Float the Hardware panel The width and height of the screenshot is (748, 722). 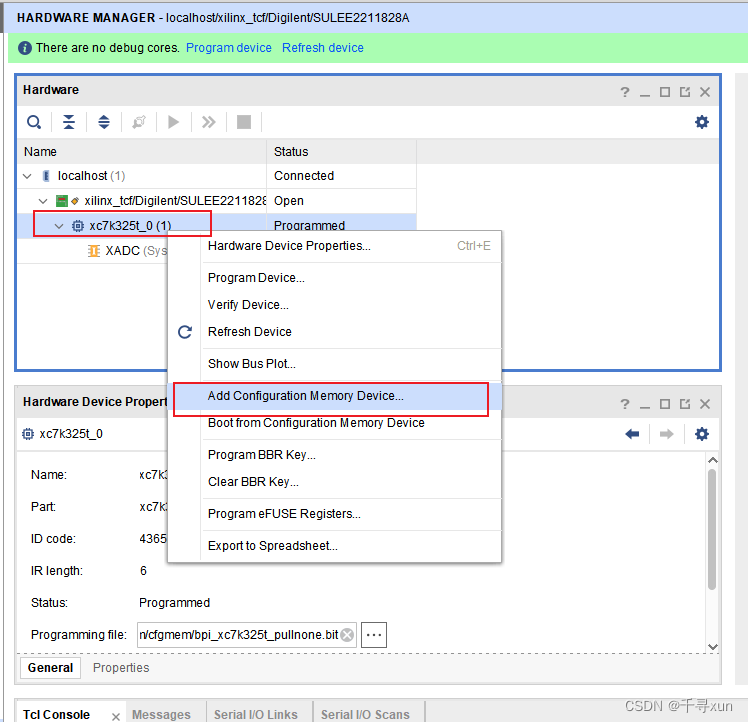pos(685,92)
